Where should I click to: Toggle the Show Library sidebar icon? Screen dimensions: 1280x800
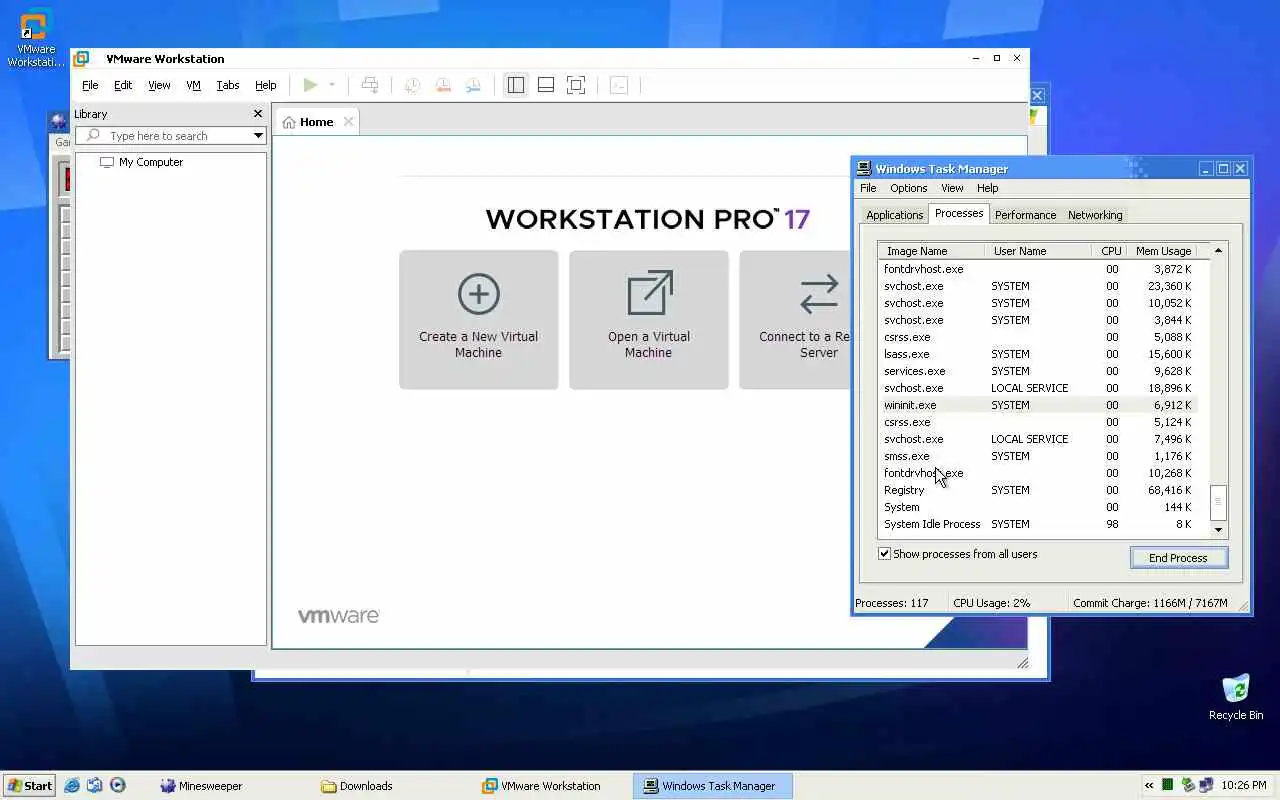click(515, 85)
